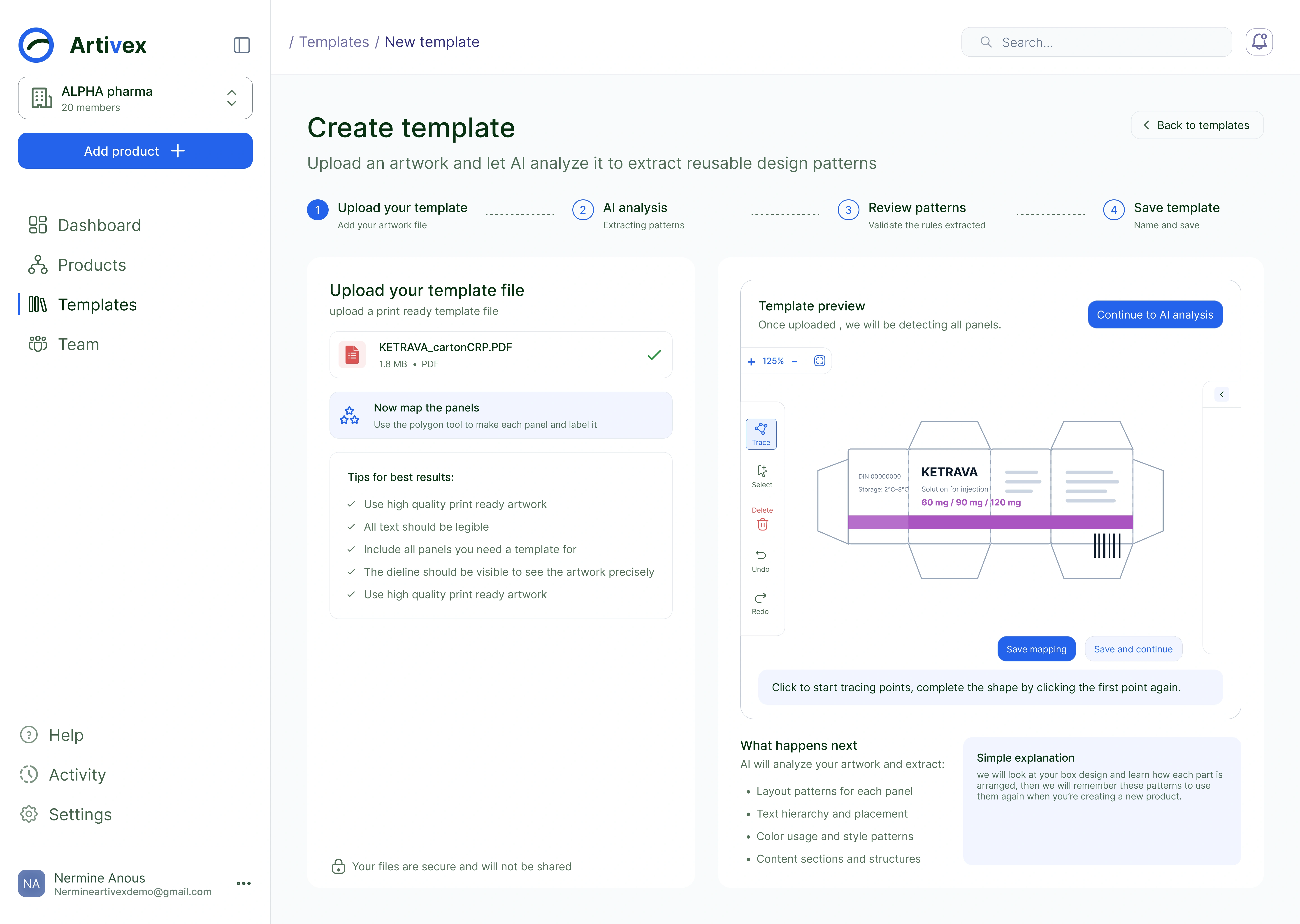The height and width of the screenshot is (924, 1300).
Task: Open the ALPHA pharma workspace switcher
Action: pyautogui.click(x=135, y=98)
